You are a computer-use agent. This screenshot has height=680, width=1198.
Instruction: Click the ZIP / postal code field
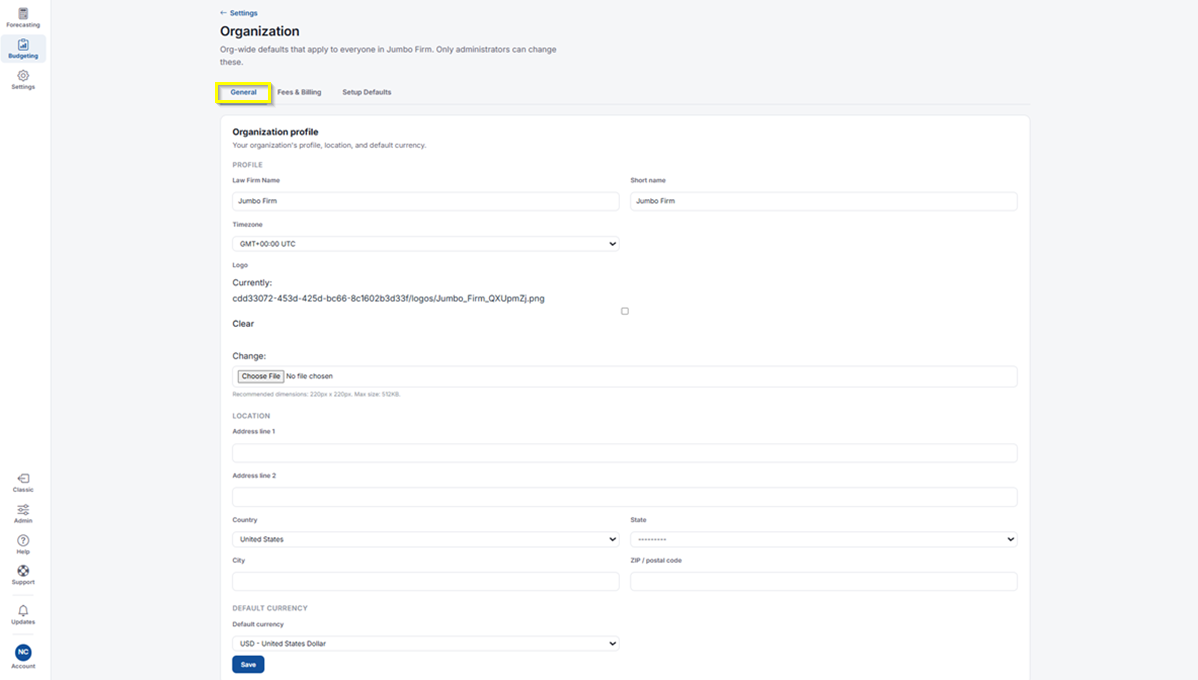click(824, 581)
